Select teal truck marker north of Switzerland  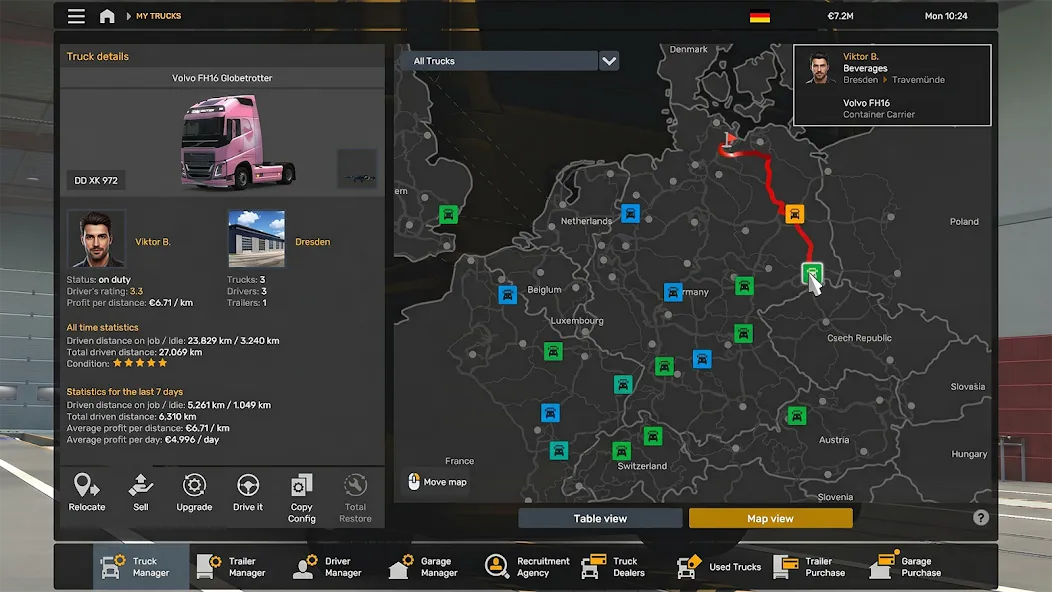[623, 384]
